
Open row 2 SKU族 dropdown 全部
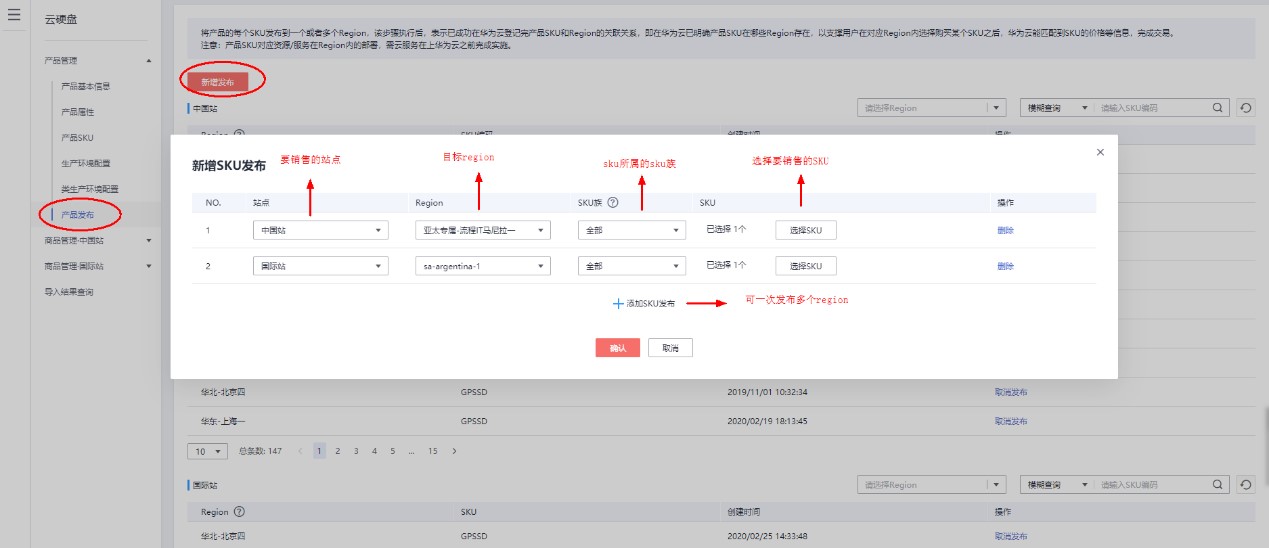(x=632, y=266)
